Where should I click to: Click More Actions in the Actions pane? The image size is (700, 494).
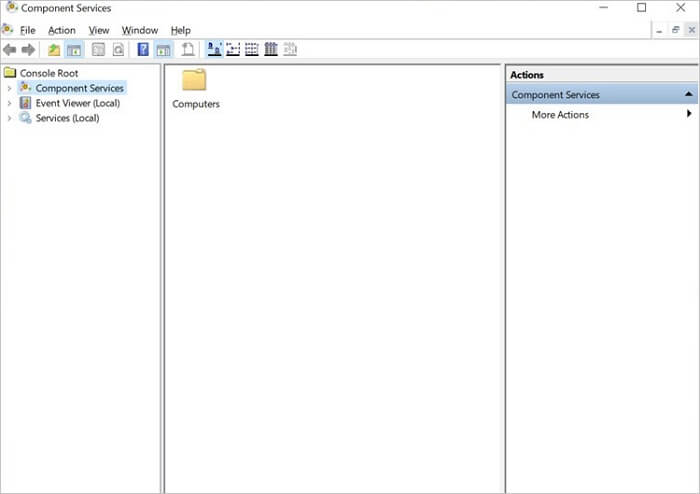pyautogui.click(x=560, y=115)
